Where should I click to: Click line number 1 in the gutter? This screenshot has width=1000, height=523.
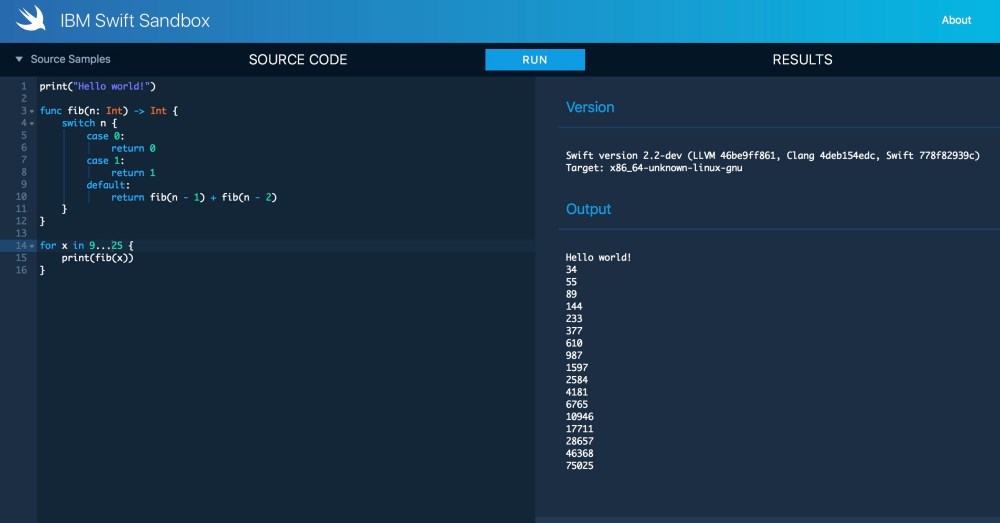coord(22,86)
